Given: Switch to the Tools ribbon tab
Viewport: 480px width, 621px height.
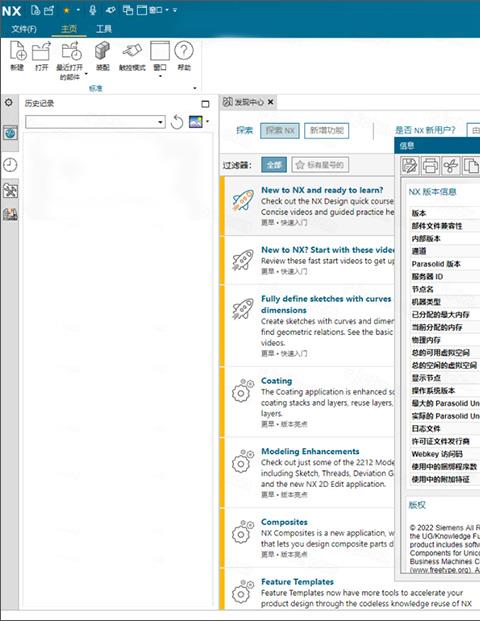Looking at the screenshot, I should tap(104, 29).
